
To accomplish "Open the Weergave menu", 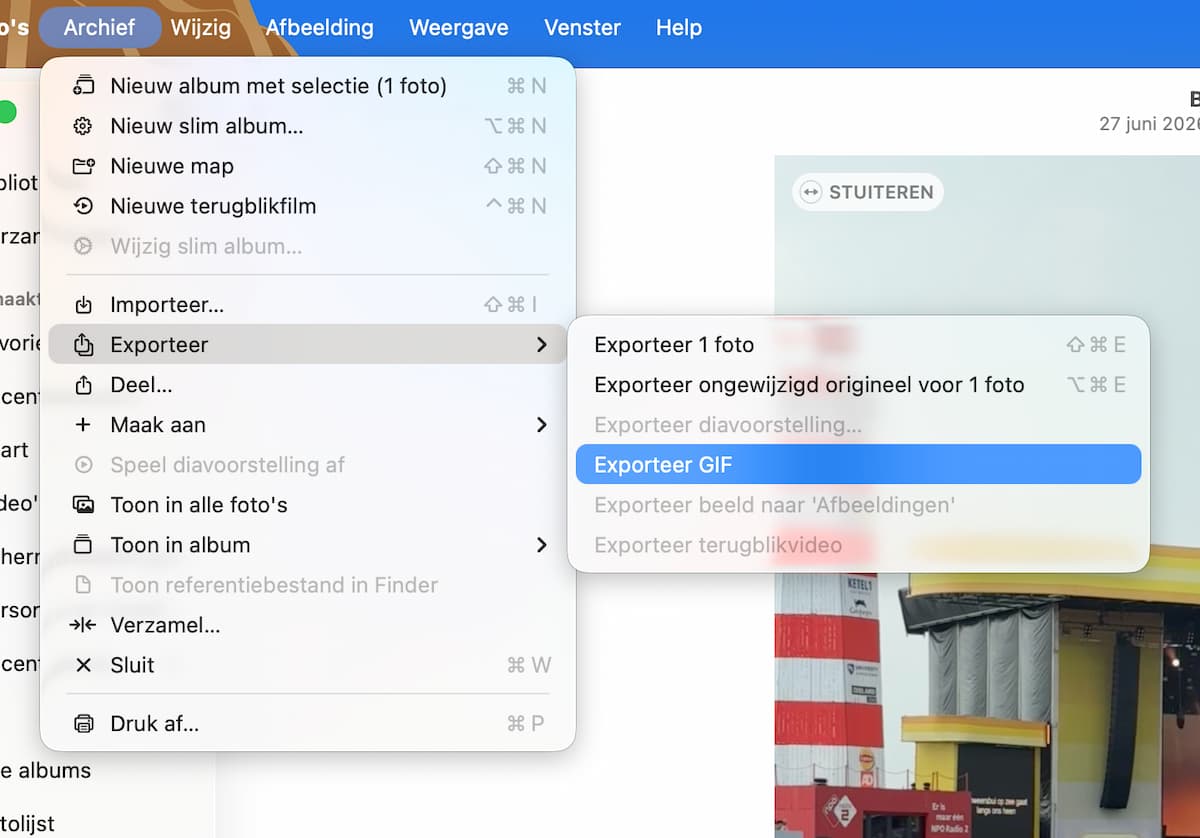I will tap(459, 27).
